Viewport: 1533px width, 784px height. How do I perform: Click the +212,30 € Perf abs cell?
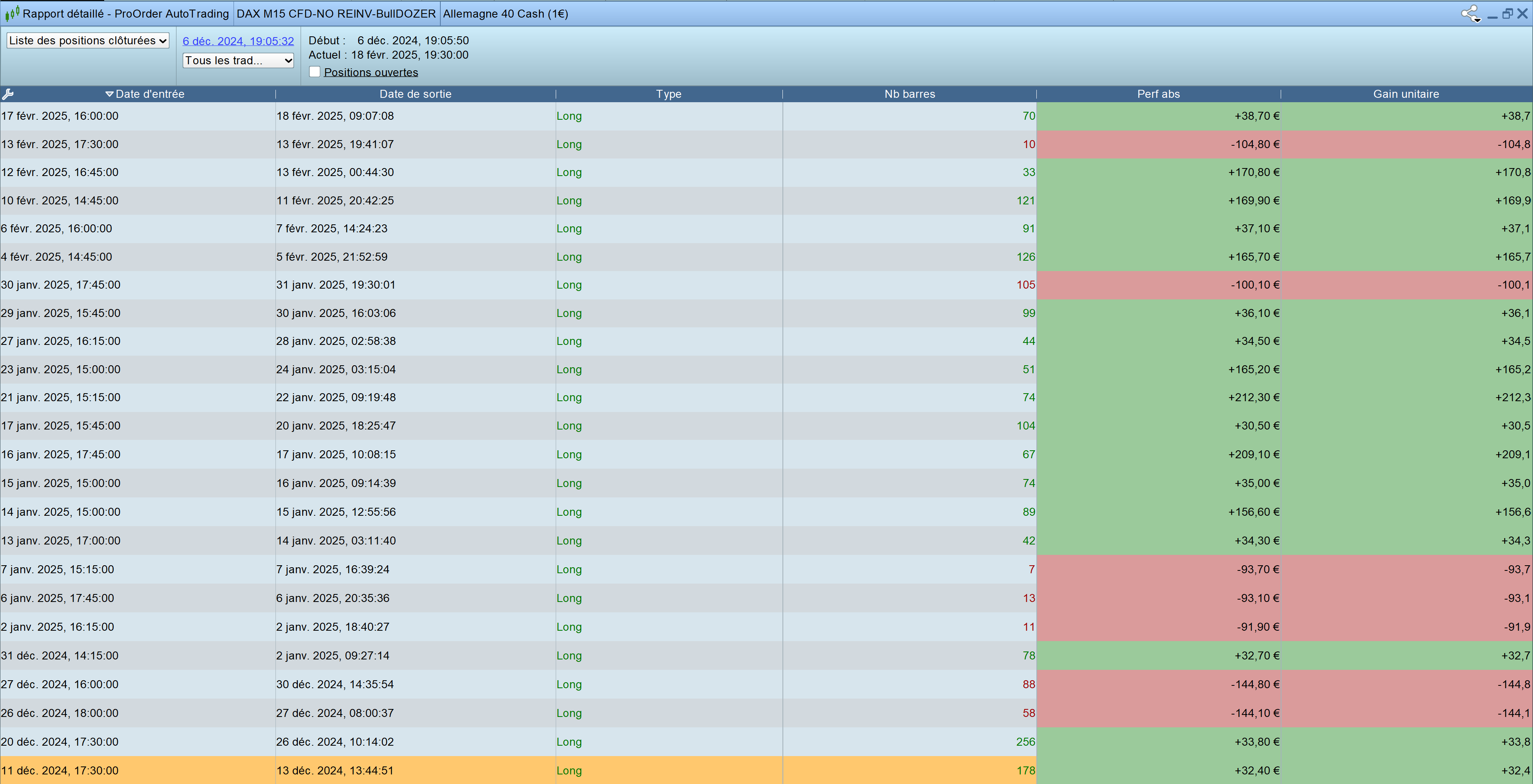[x=1253, y=397]
